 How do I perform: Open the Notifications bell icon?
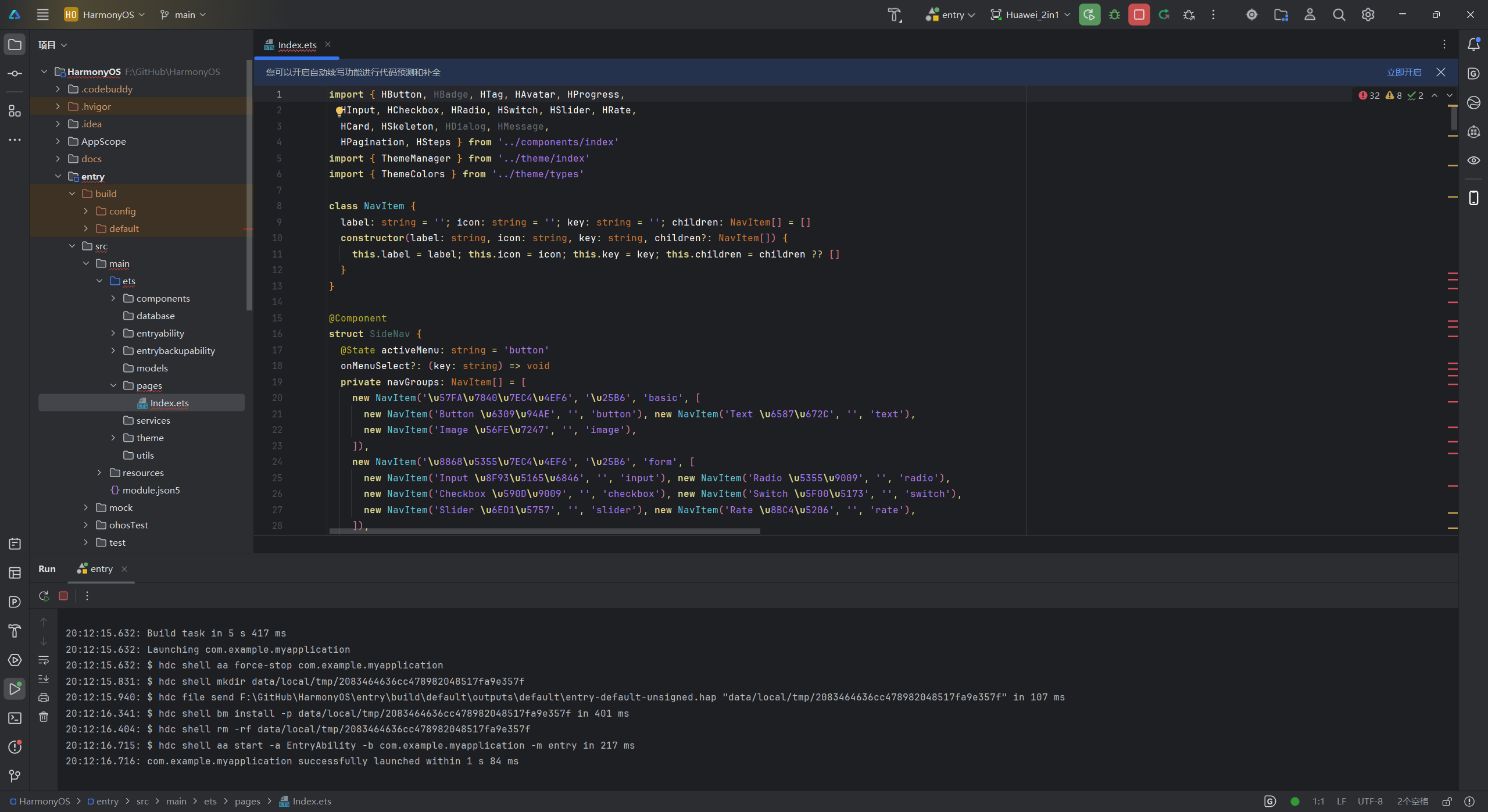click(1473, 45)
